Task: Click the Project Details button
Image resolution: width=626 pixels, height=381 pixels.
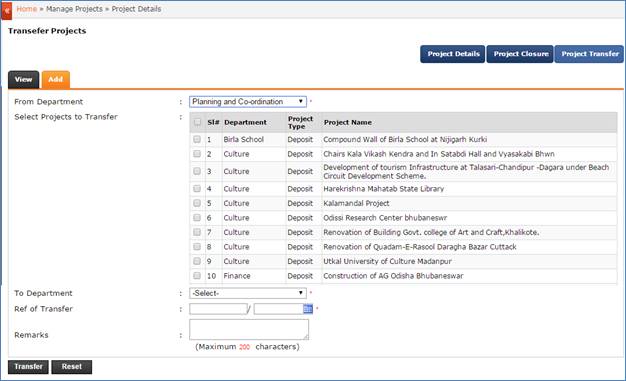Action: tap(453, 54)
